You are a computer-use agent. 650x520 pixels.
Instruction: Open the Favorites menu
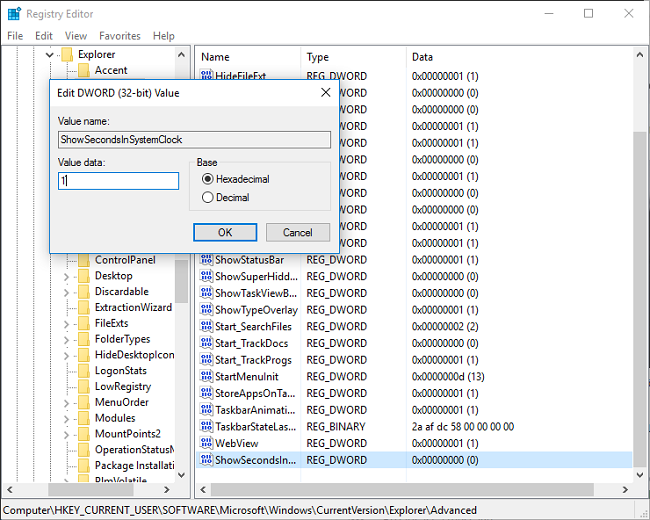[119, 36]
